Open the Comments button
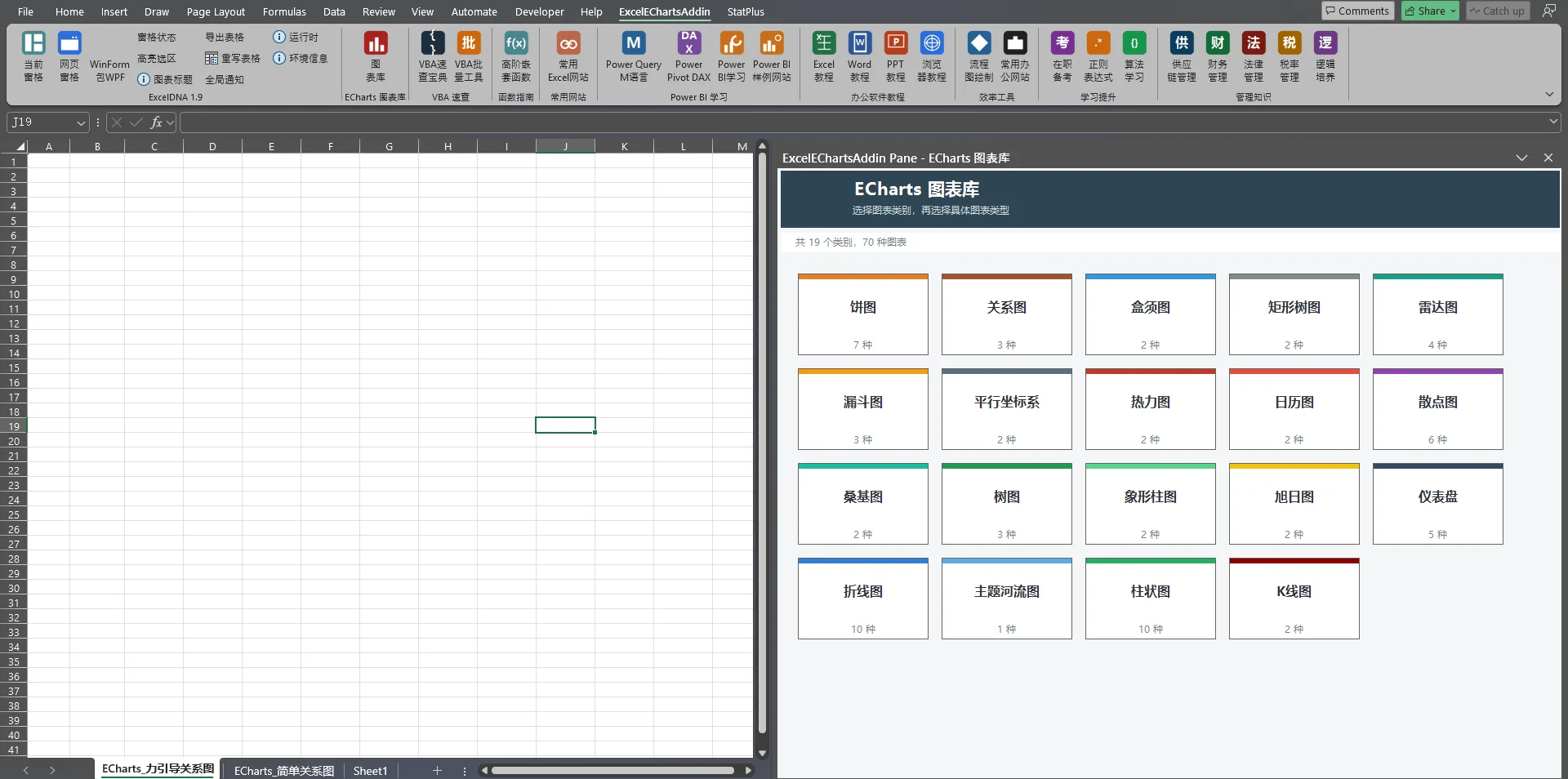1568x779 pixels. (1357, 11)
